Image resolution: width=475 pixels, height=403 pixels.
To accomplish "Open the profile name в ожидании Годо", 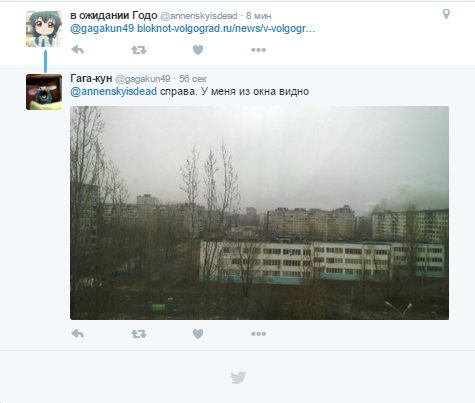I will (x=114, y=15).
